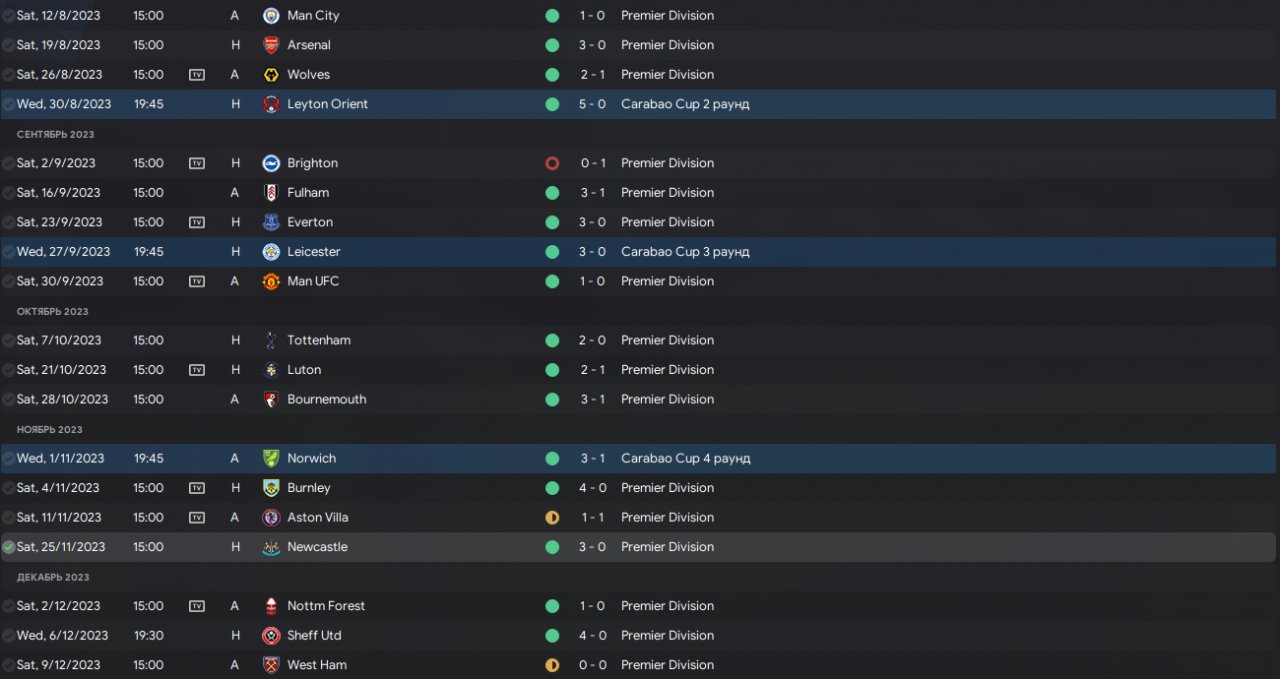Screen dimensions: 1280x679
Task: Toggle the checkmark beside Sat, 19/8/2023
Action: point(9,45)
